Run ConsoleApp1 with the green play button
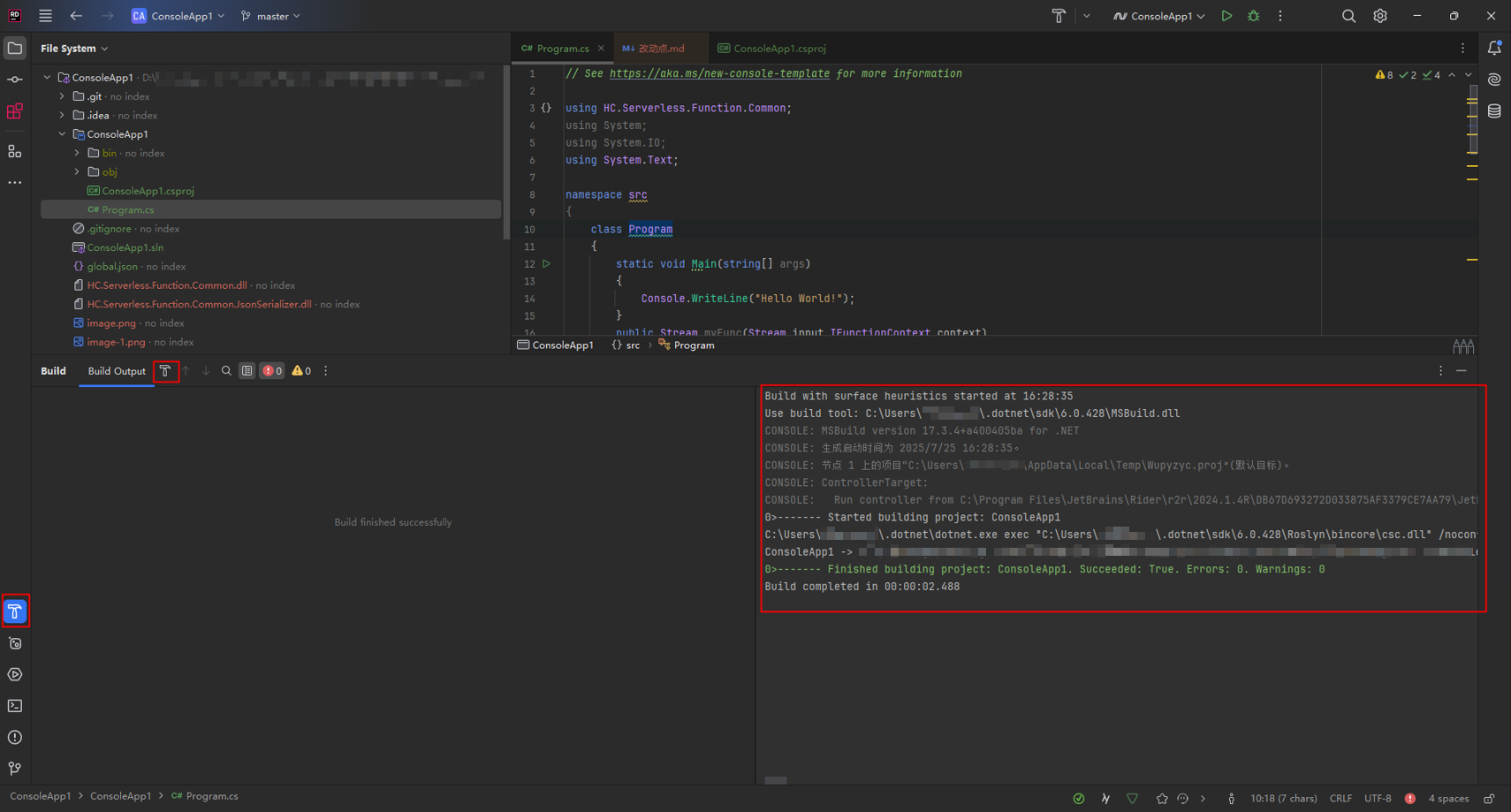Image resolution: width=1511 pixels, height=812 pixels. [x=1226, y=16]
